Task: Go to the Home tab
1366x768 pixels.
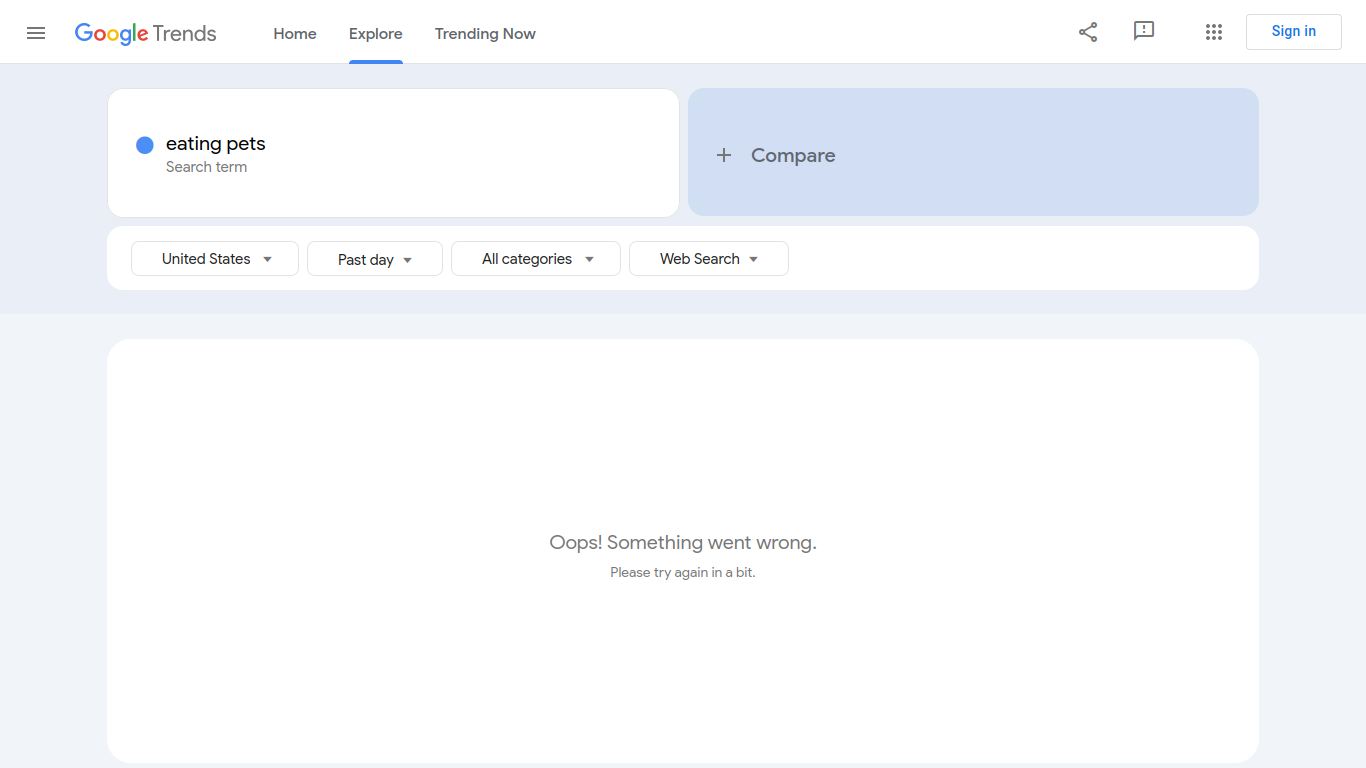Action: (295, 33)
